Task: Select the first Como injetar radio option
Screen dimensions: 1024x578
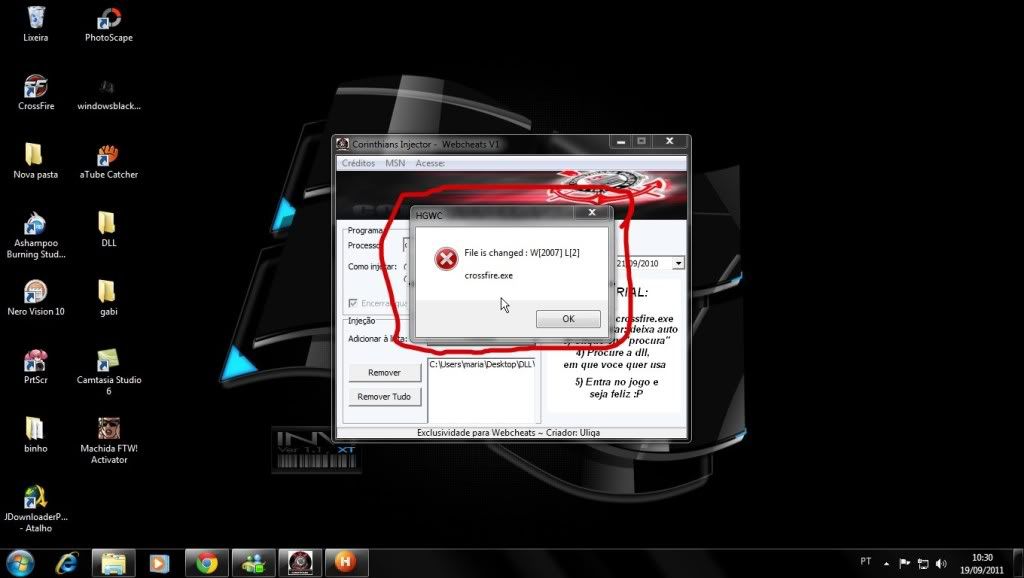Action: [x=408, y=265]
